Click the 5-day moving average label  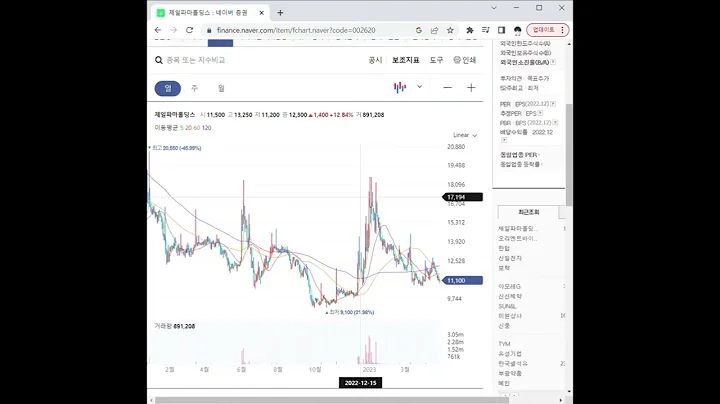coord(182,128)
